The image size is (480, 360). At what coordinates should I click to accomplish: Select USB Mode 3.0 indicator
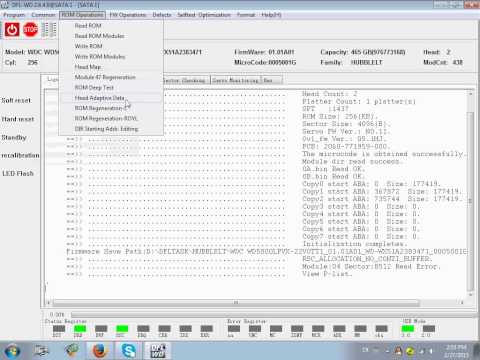(408, 329)
